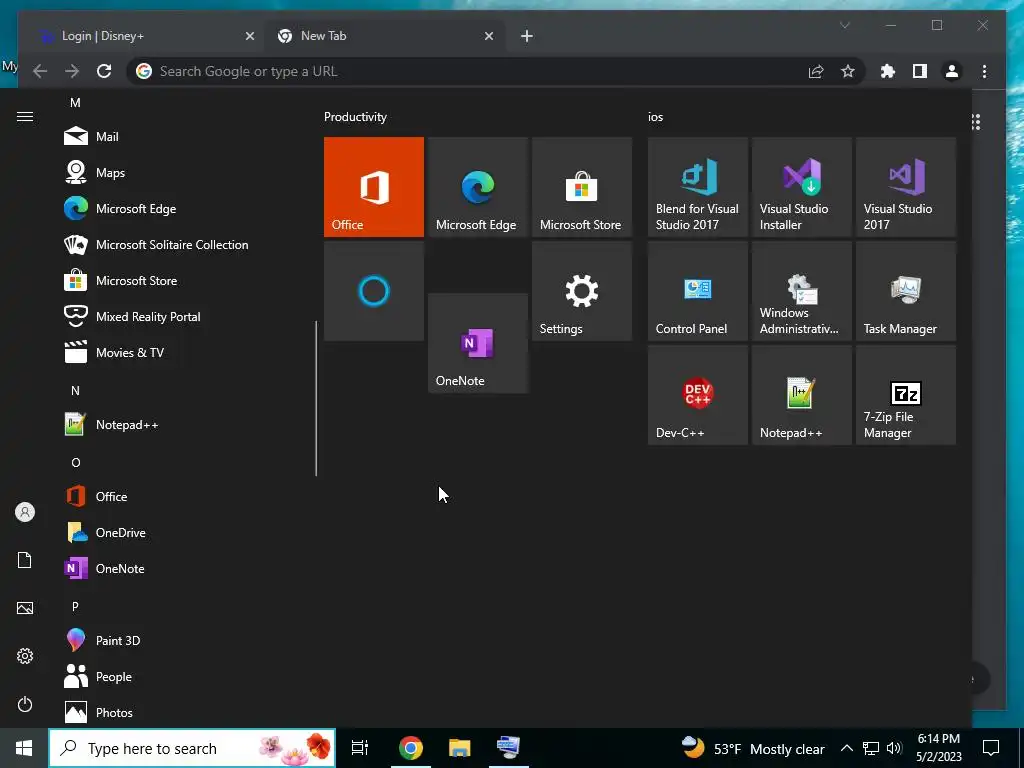Open Chrome three-dot menu
Screen dimensions: 1024x768
pyautogui.click(x=984, y=71)
